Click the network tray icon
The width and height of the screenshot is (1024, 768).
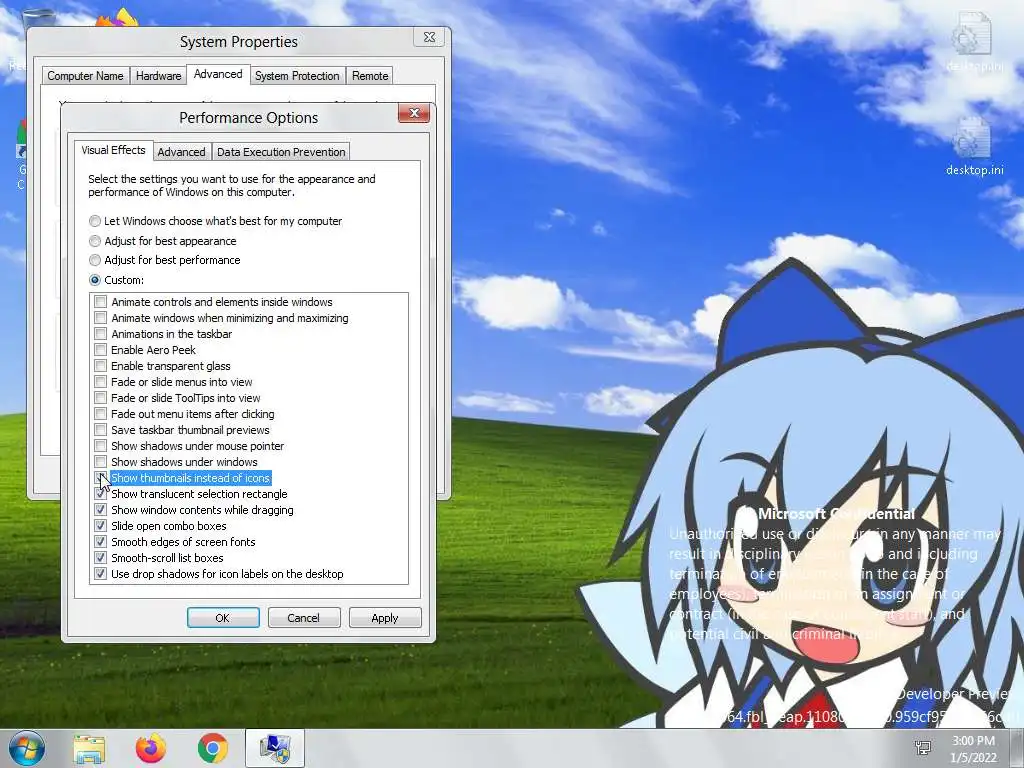click(923, 748)
